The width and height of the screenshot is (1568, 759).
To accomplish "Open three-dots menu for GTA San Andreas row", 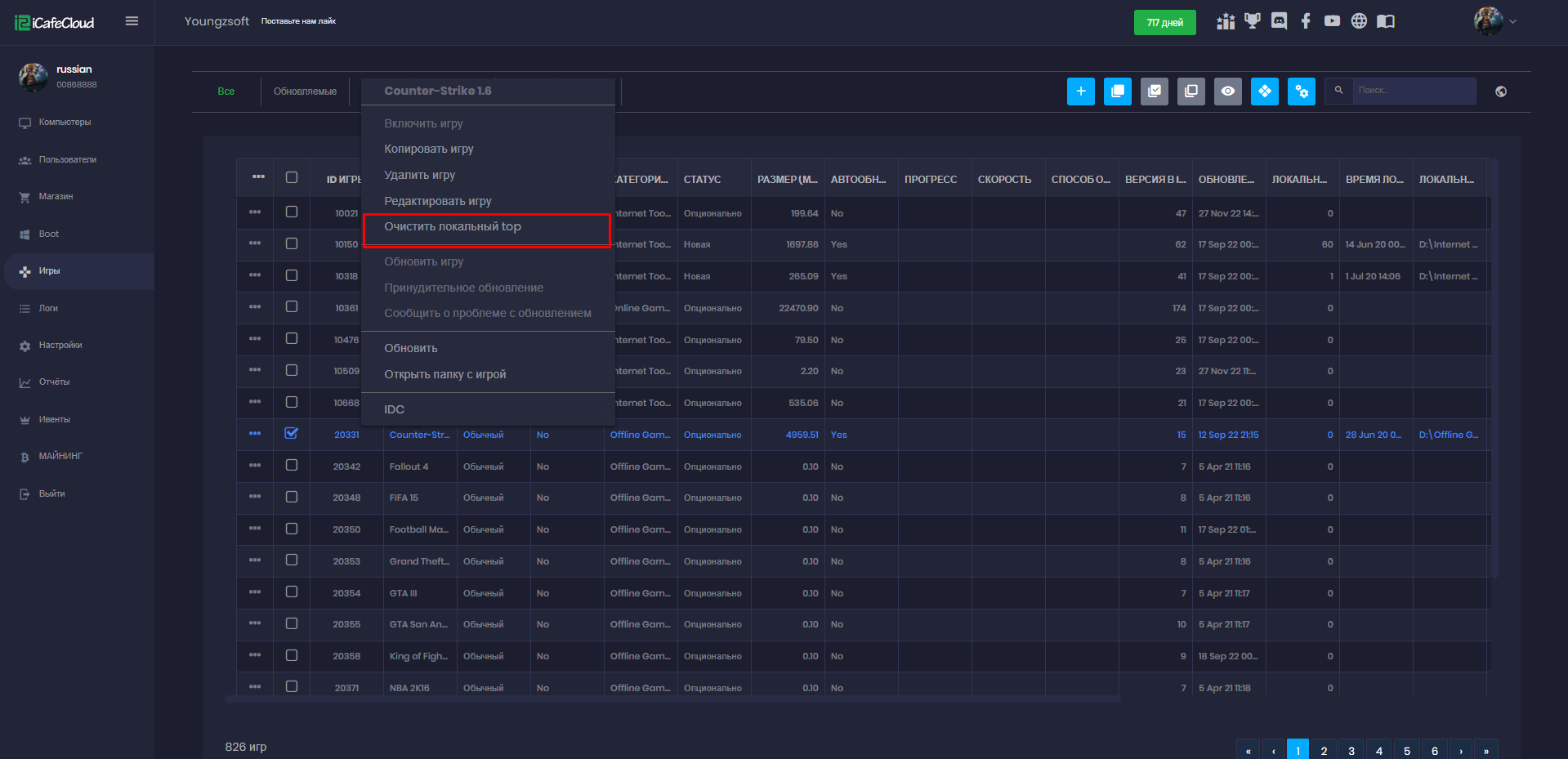I will coord(255,623).
